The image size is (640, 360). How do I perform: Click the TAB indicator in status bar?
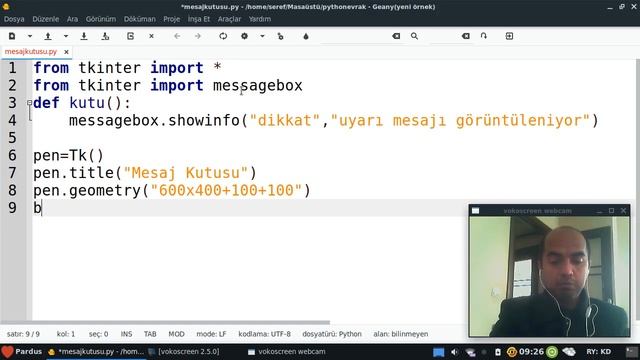(x=150, y=334)
